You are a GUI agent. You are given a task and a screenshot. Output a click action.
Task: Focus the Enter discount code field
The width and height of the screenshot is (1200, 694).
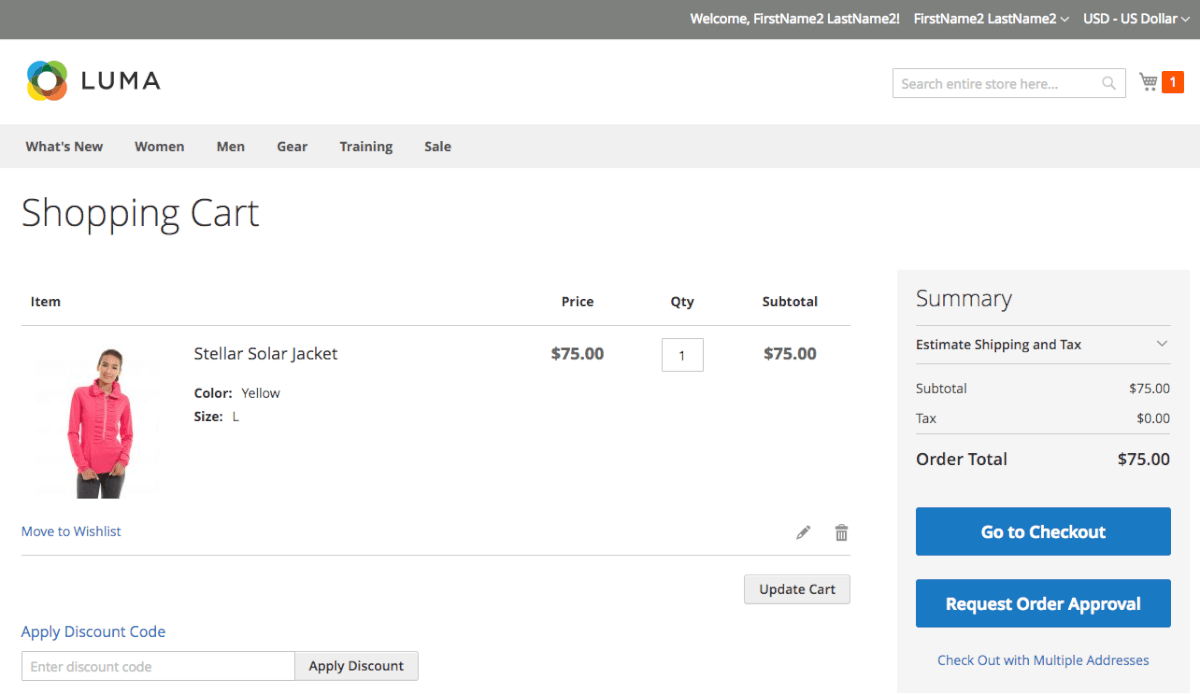(x=158, y=666)
